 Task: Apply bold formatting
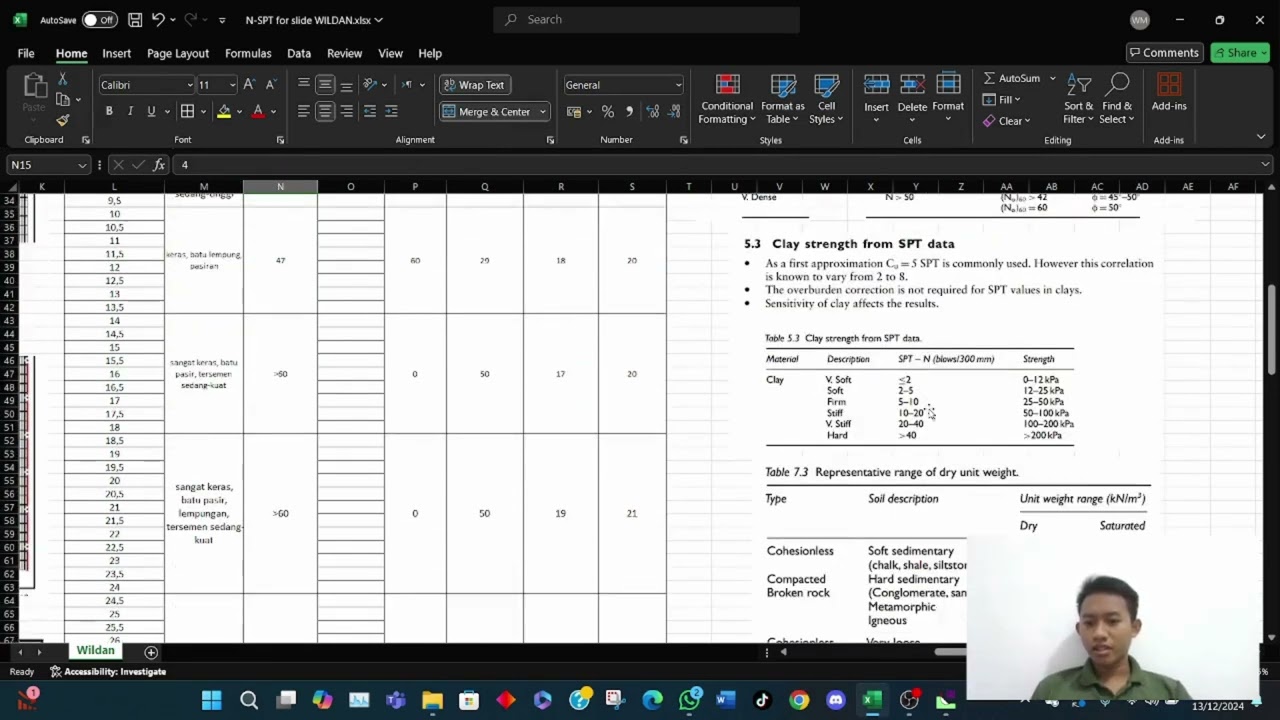109,111
